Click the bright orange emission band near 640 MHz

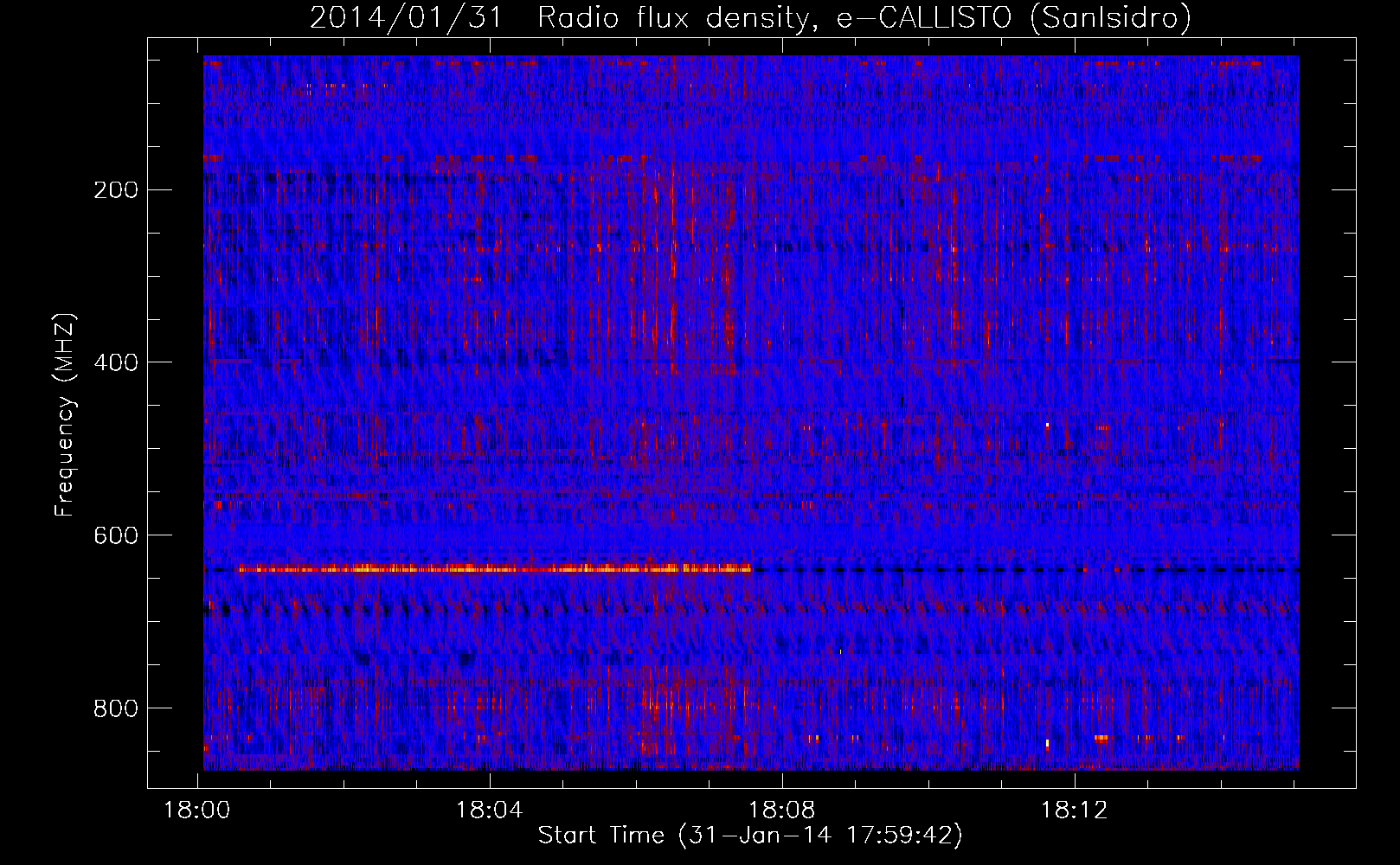click(494, 568)
